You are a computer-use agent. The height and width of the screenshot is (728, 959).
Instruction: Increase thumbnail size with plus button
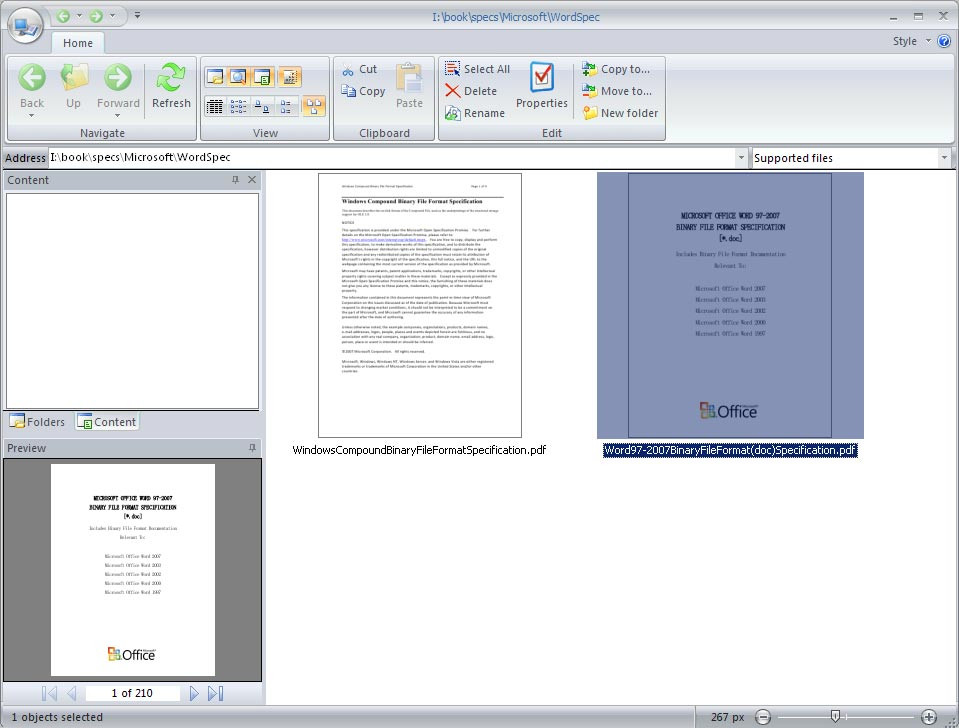point(928,717)
